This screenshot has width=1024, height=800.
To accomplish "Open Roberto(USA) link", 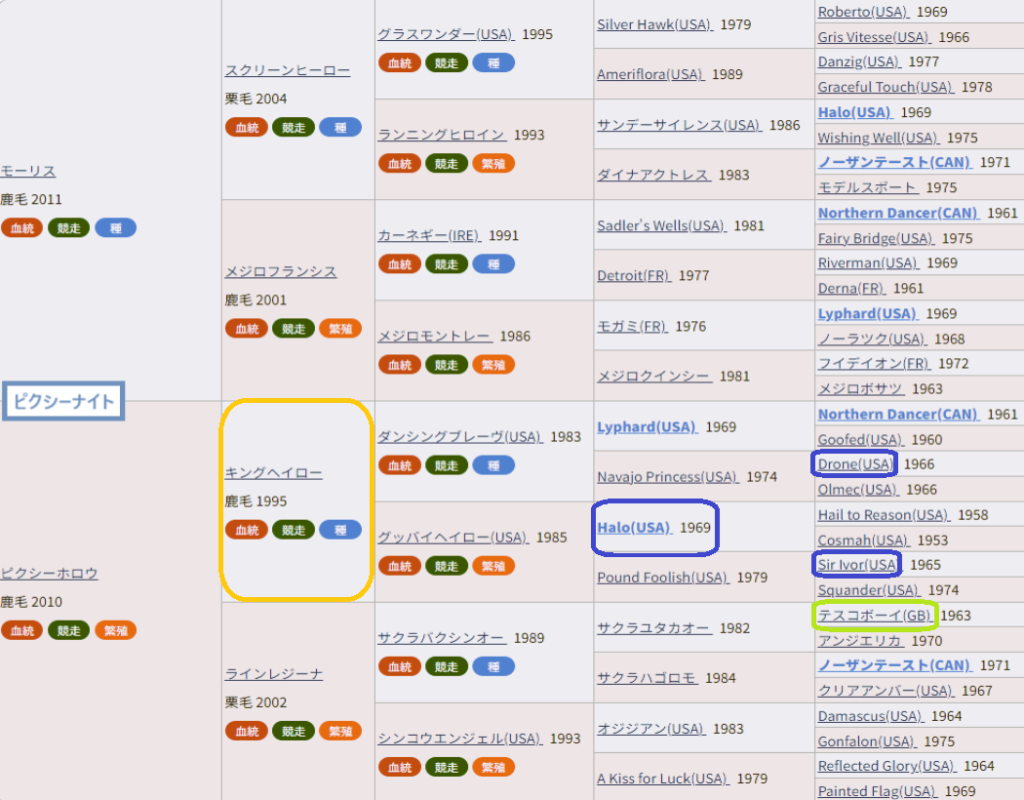I will click(863, 12).
